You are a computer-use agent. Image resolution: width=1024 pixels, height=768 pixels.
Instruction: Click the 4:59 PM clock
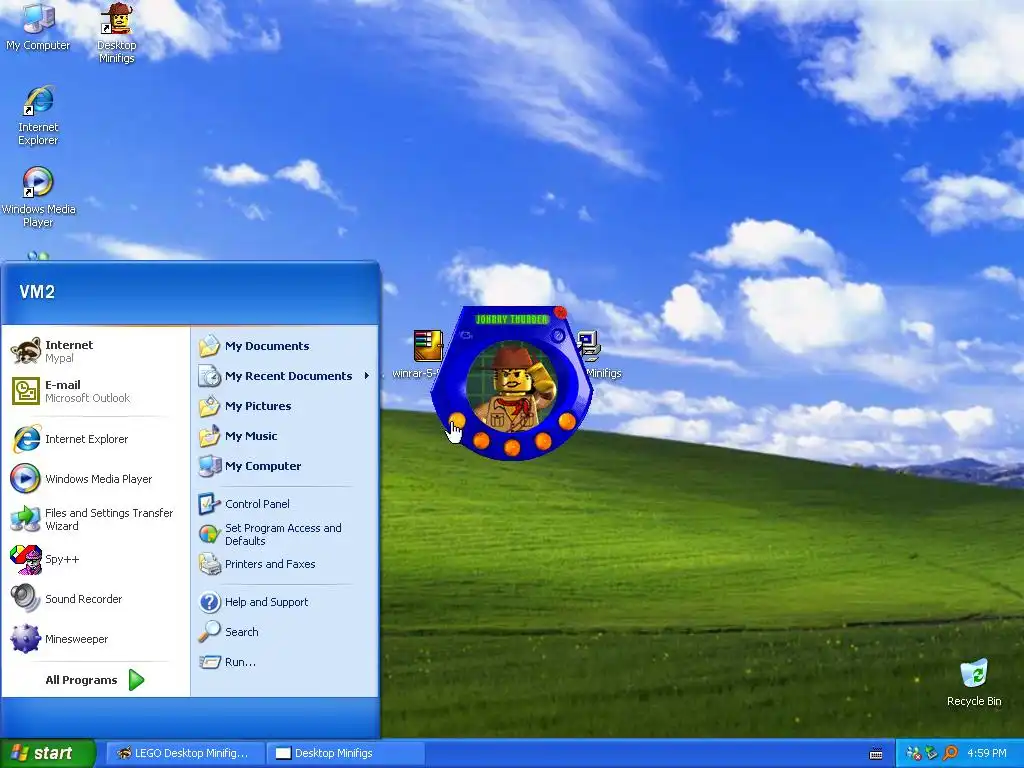pyautogui.click(x=987, y=753)
